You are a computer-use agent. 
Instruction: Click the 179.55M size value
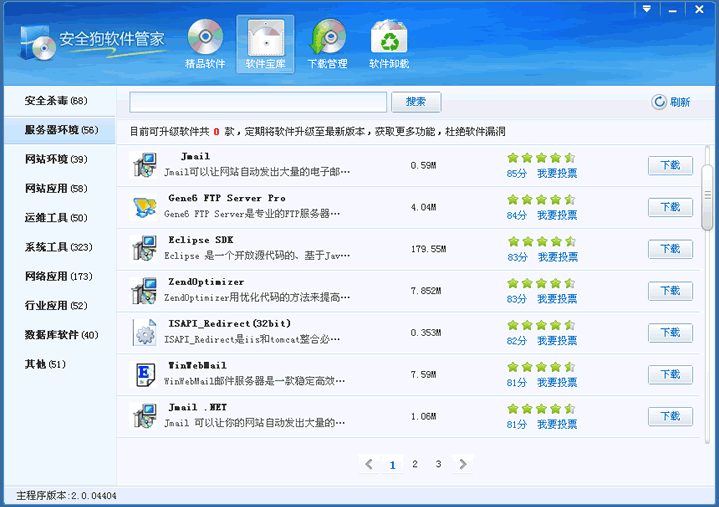pyautogui.click(x=428, y=249)
